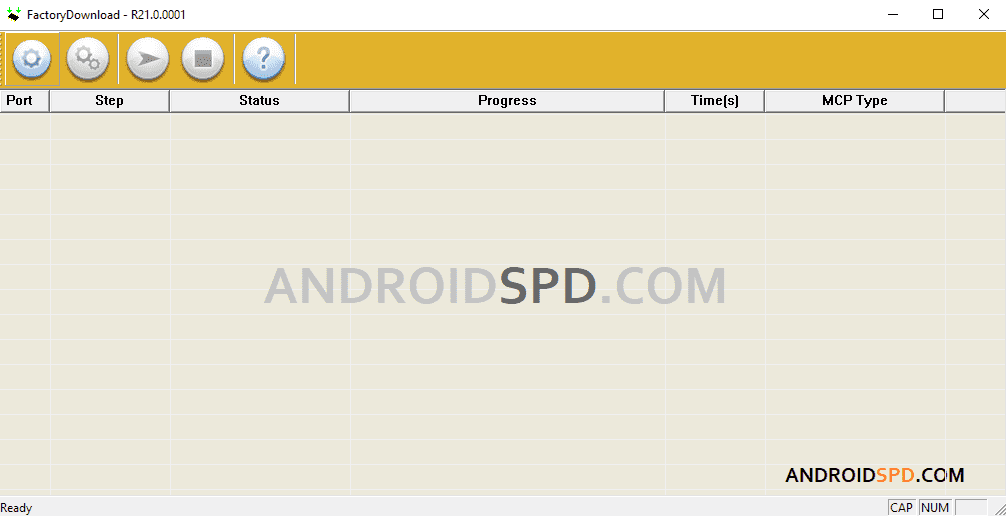This screenshot has width=1006, height=516.
Task: Select the Step column header
Action: 110,101
